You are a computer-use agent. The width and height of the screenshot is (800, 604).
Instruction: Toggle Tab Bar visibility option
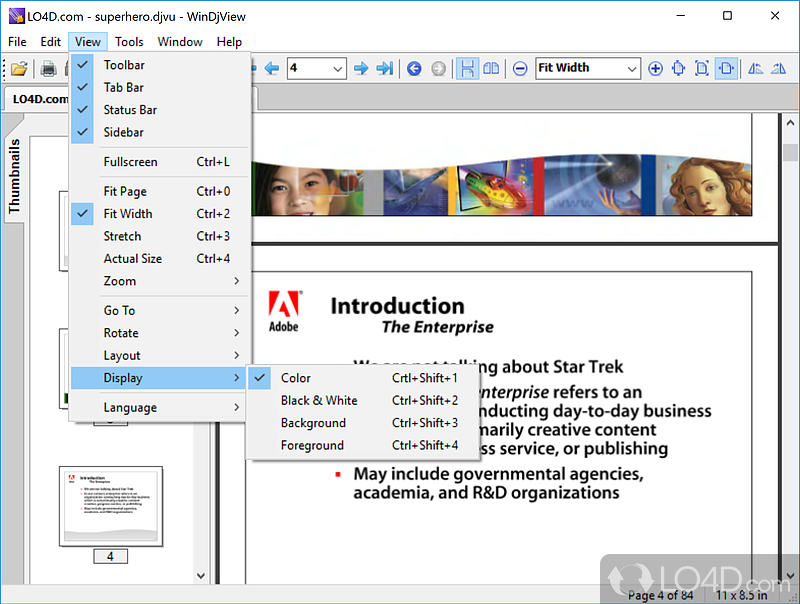click(x=160, y=87)
